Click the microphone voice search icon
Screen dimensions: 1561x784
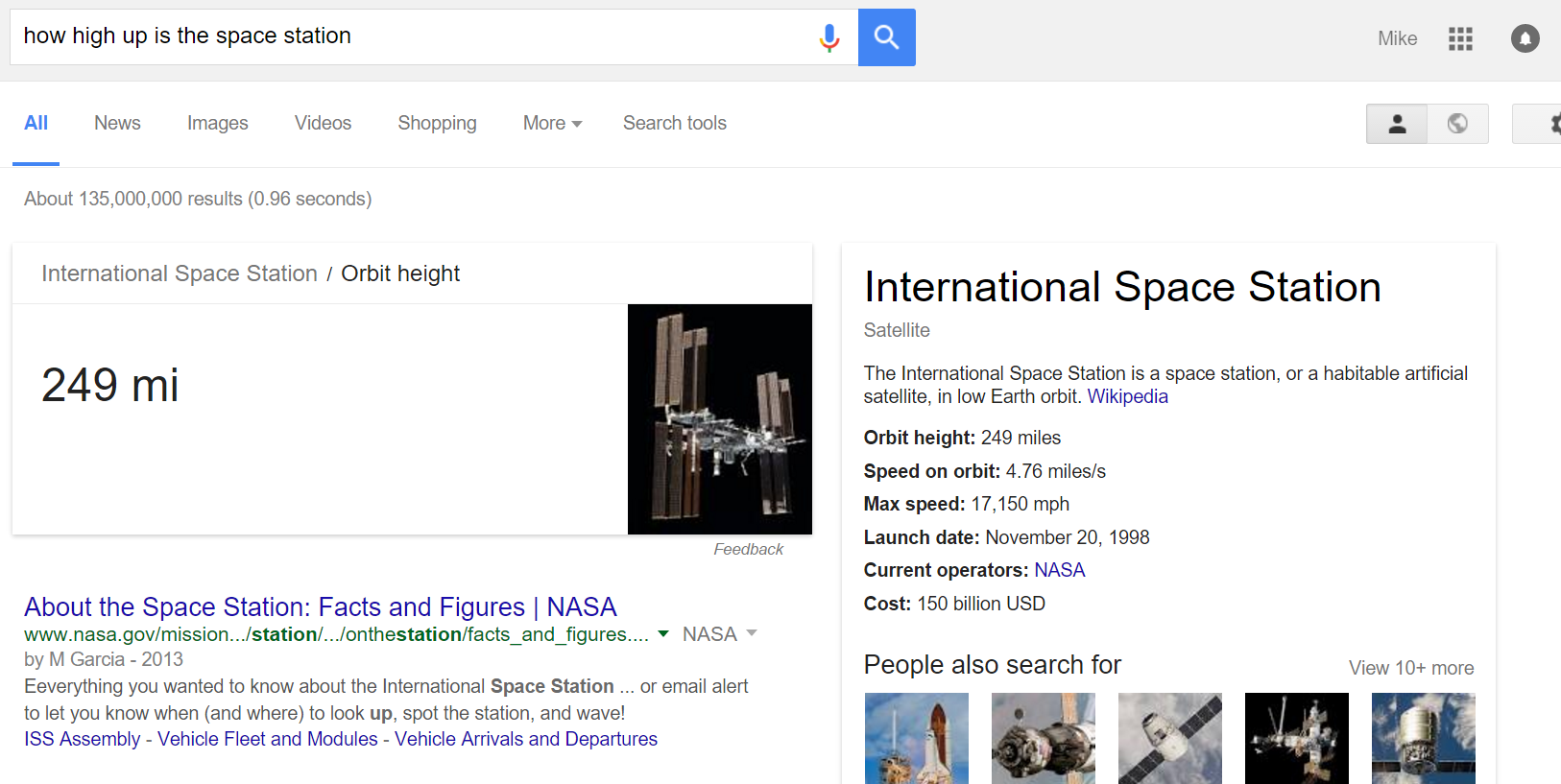pyautogui.click(x=829, y=37)
